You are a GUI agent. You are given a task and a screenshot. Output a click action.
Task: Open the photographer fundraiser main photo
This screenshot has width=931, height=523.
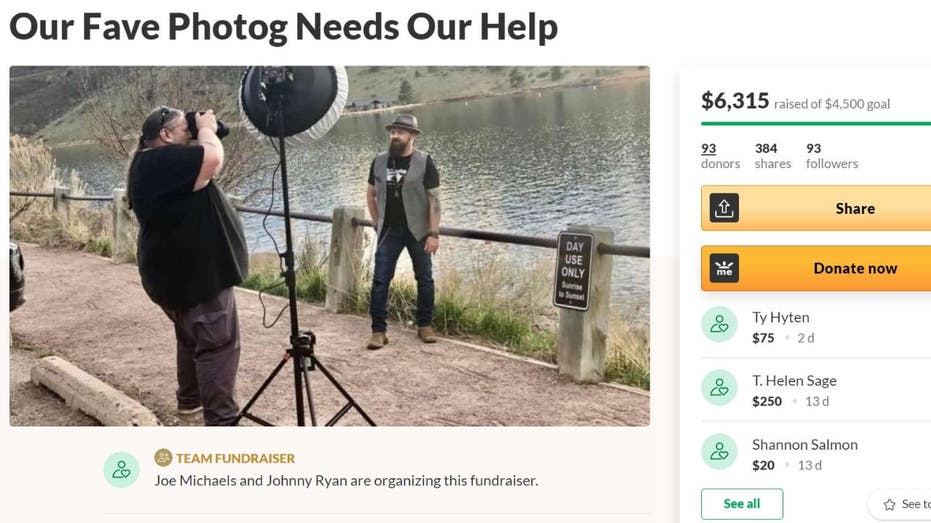tap(330, 246)
